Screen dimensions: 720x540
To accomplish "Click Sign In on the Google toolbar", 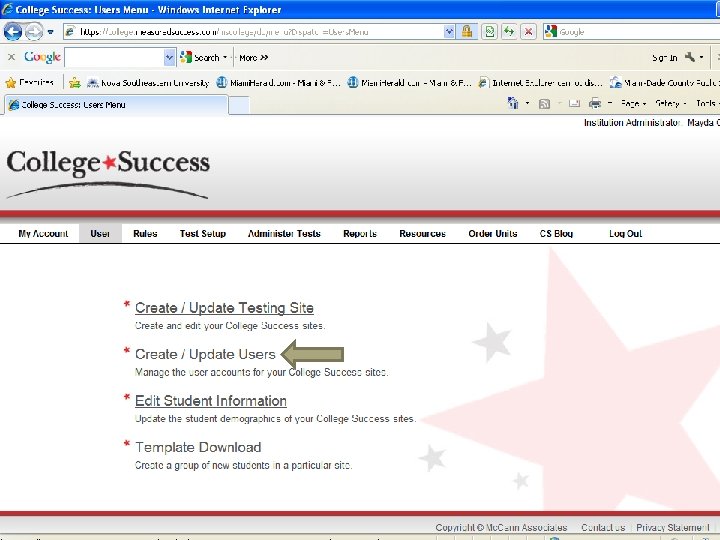I will pos(664,58).
